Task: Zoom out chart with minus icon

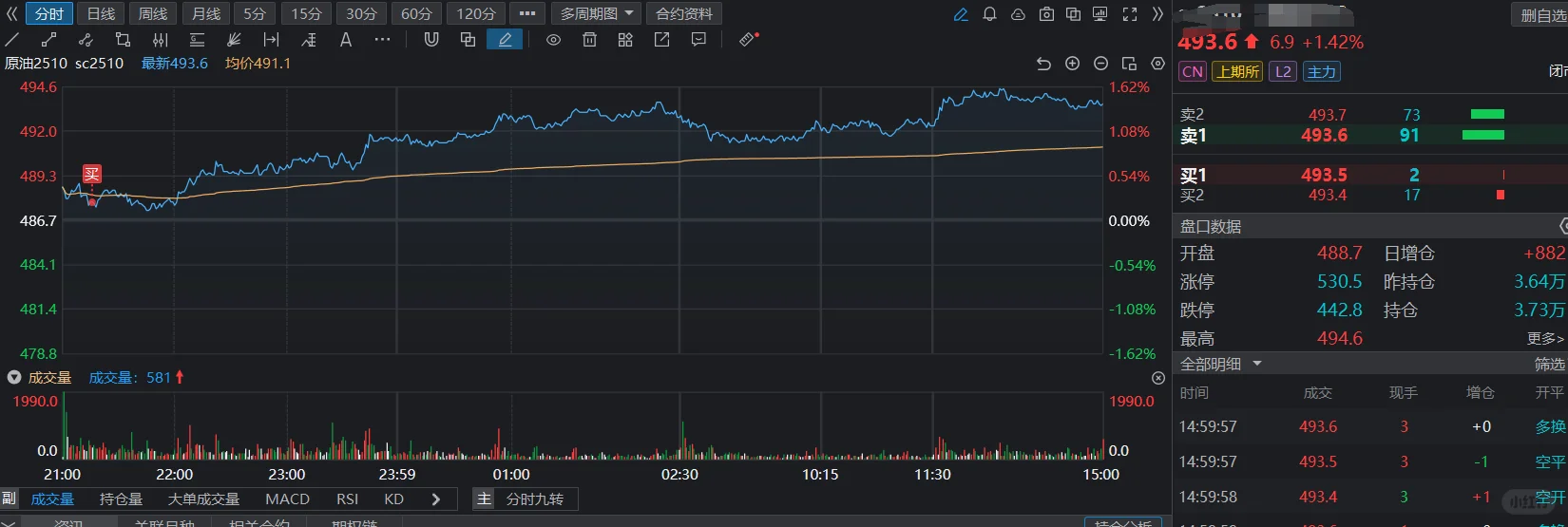Action: [1100, 64]
